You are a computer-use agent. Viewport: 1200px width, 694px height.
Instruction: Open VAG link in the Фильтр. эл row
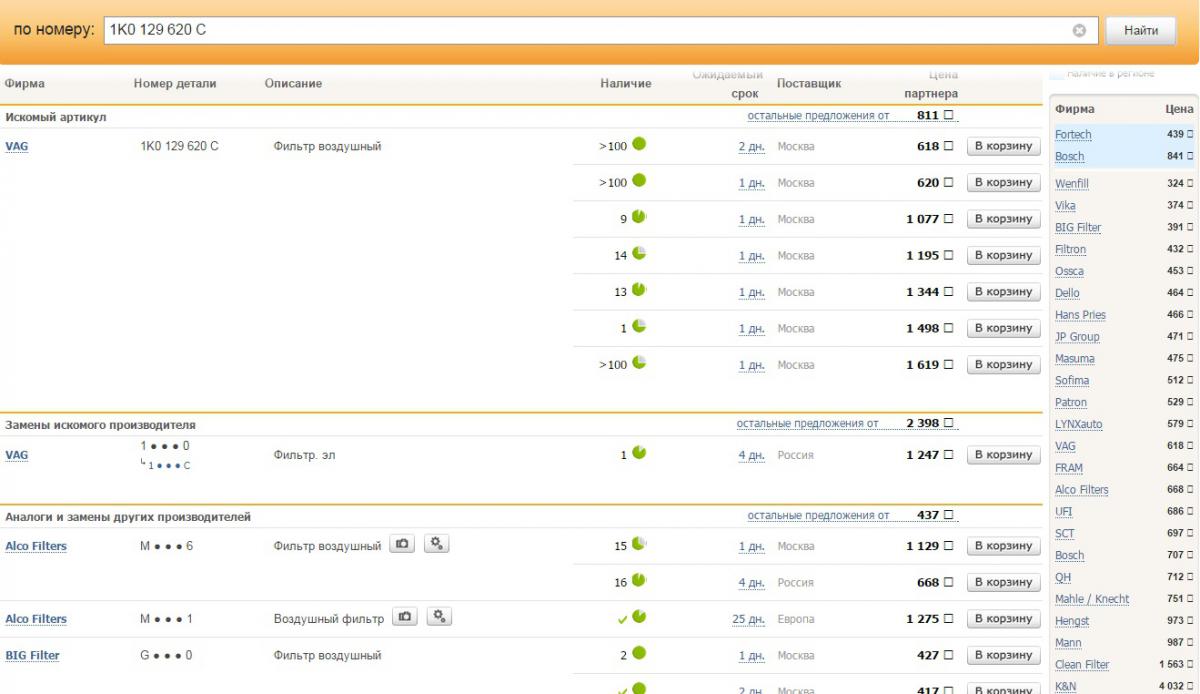click(x=17, y=455)
